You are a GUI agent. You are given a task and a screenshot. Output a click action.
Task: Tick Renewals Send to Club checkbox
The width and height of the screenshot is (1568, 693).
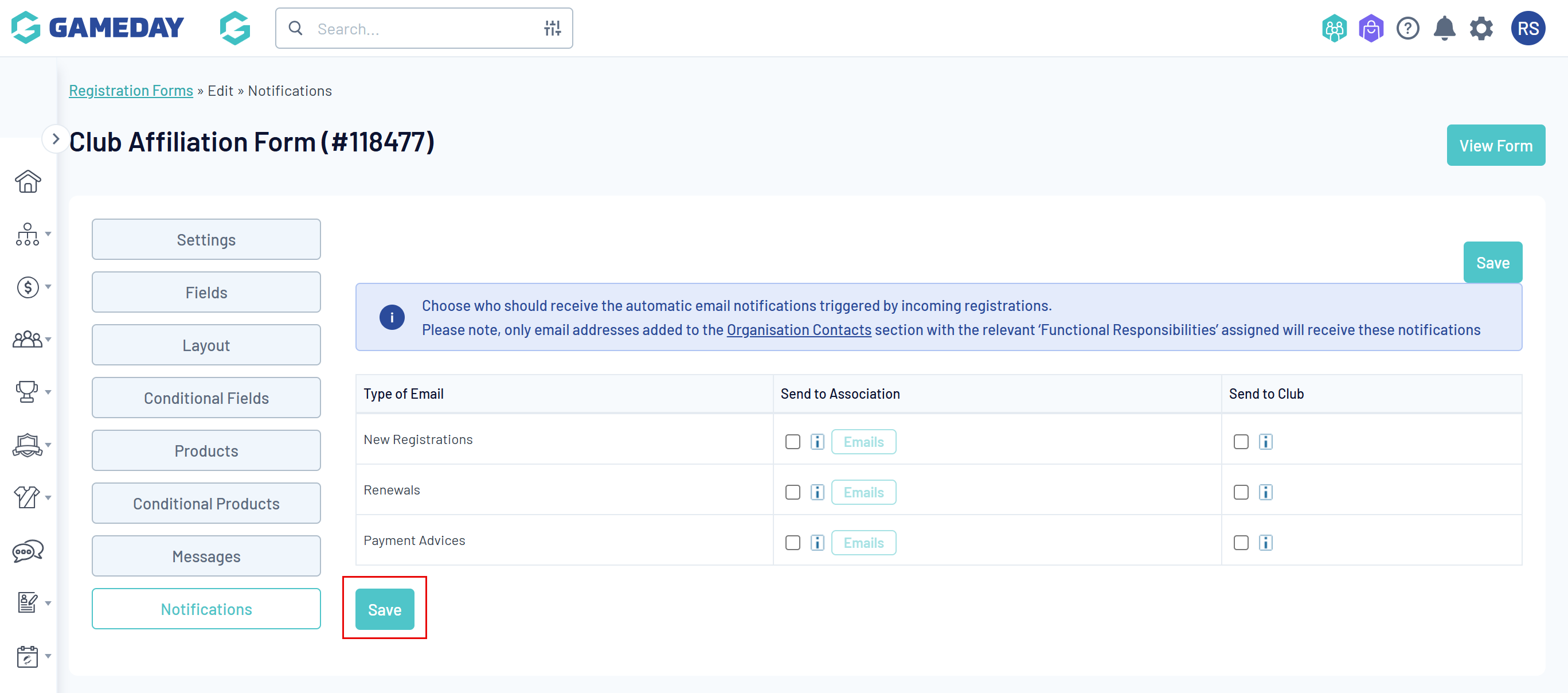[x=1241, y=492]
